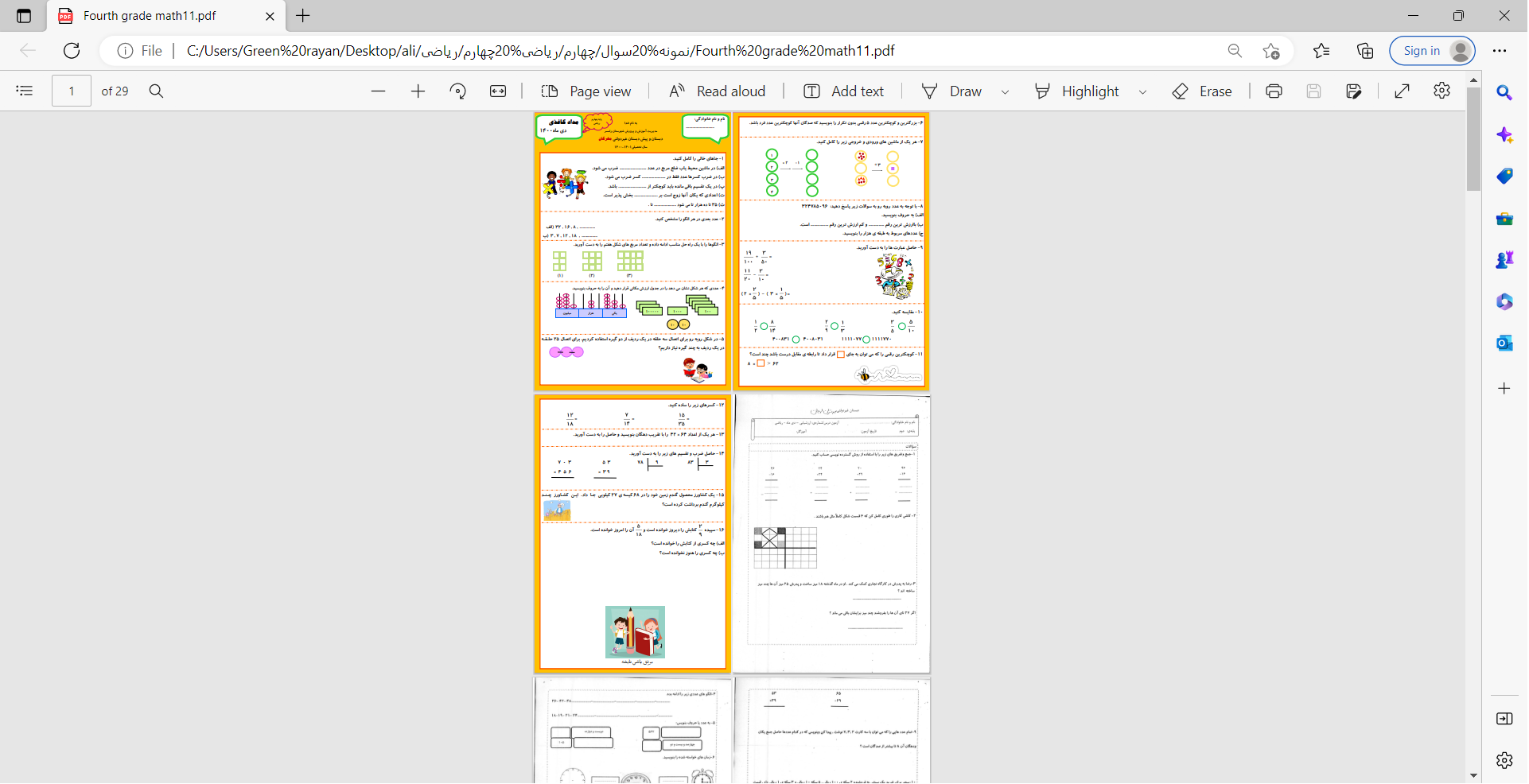The width and height of the screenshot is (1529, 784).
Task: Open the sidebar Search icon
Action: click(1504, 93)
